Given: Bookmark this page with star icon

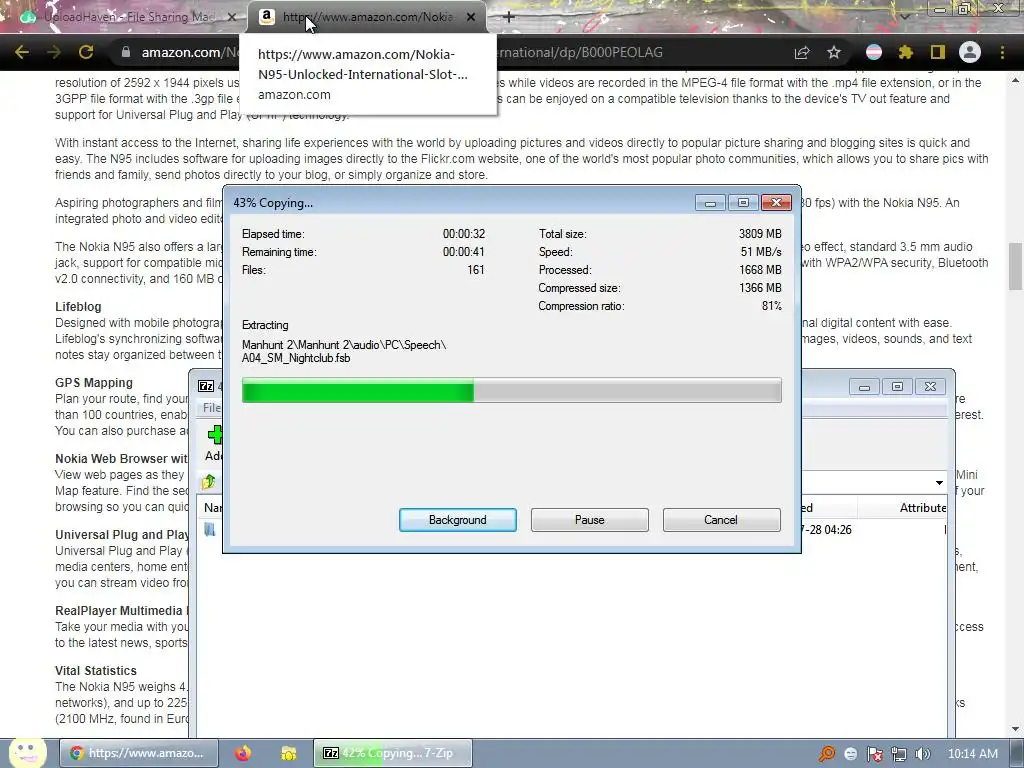Looking at the screenshot, I should click(834, 52).
